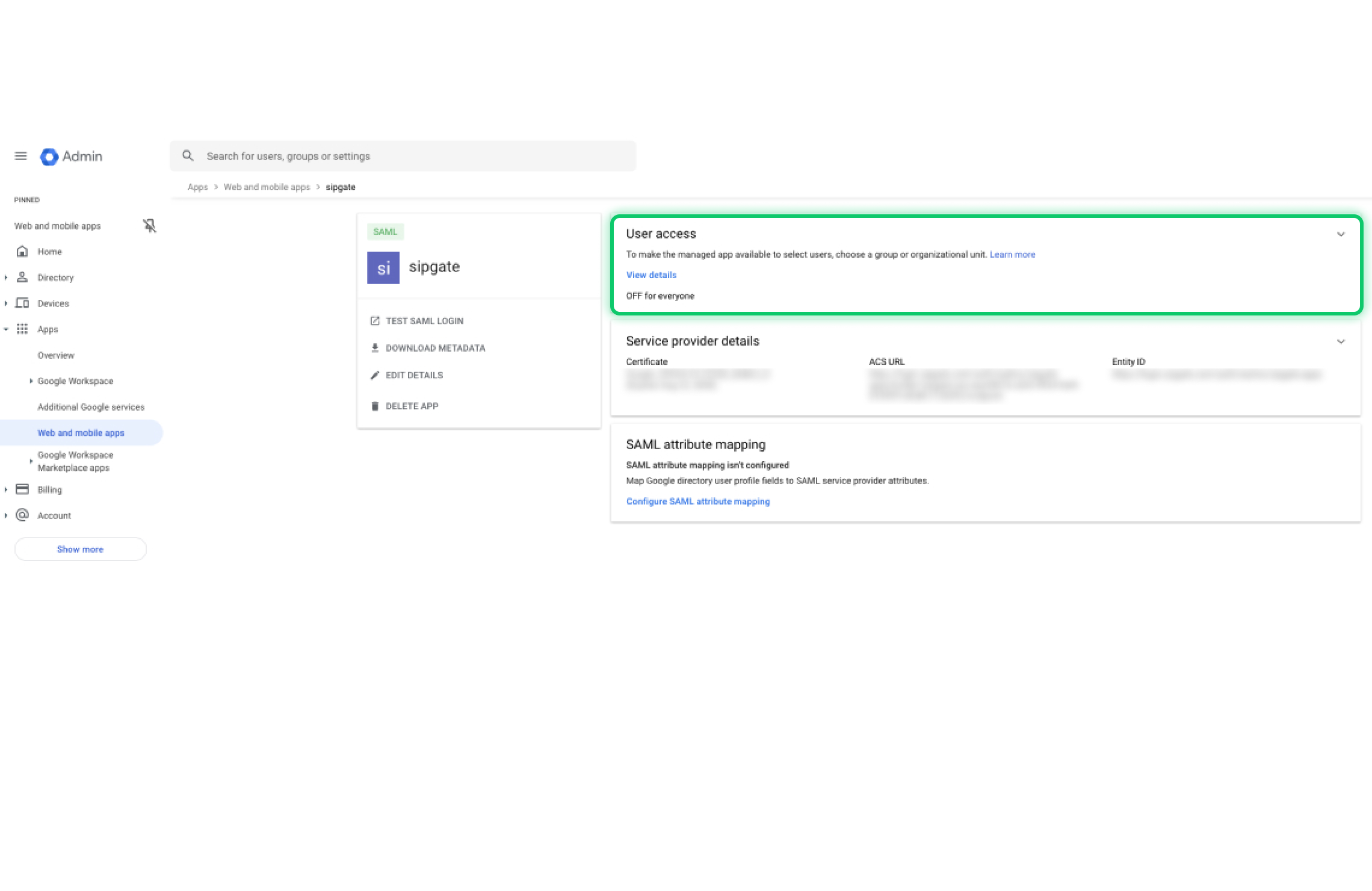Open Google Workspace Marketplace apps
The height and width of the screenshot is (891, 1372).
(x=75, y=461)
